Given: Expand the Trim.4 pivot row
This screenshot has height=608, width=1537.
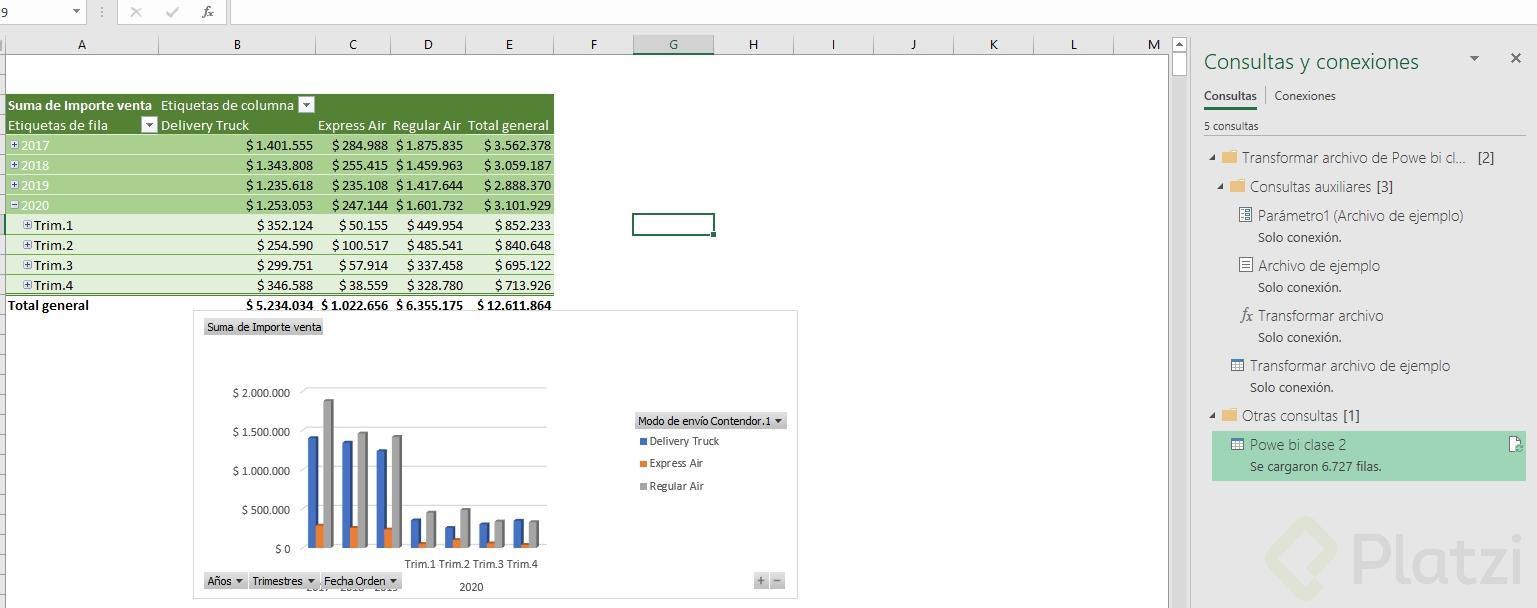Looking at the screenshot, I should pos(27,285).
